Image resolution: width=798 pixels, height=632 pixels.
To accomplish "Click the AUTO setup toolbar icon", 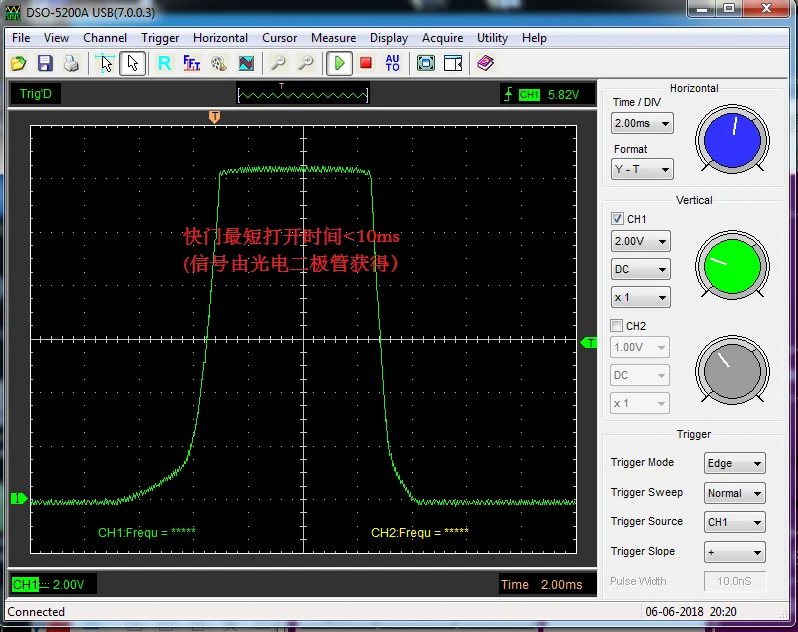I will pos(392,63).
